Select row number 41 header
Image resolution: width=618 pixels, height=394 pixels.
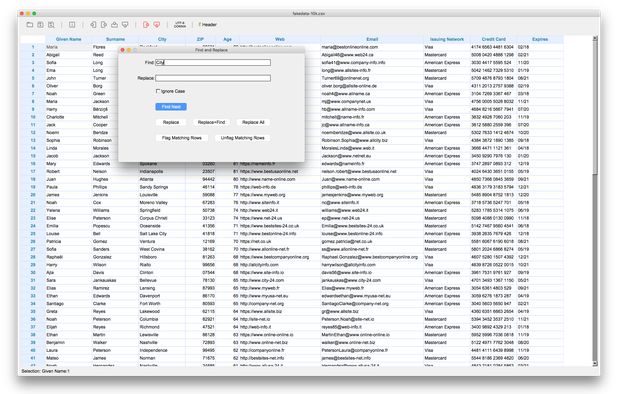pos(33,358)
